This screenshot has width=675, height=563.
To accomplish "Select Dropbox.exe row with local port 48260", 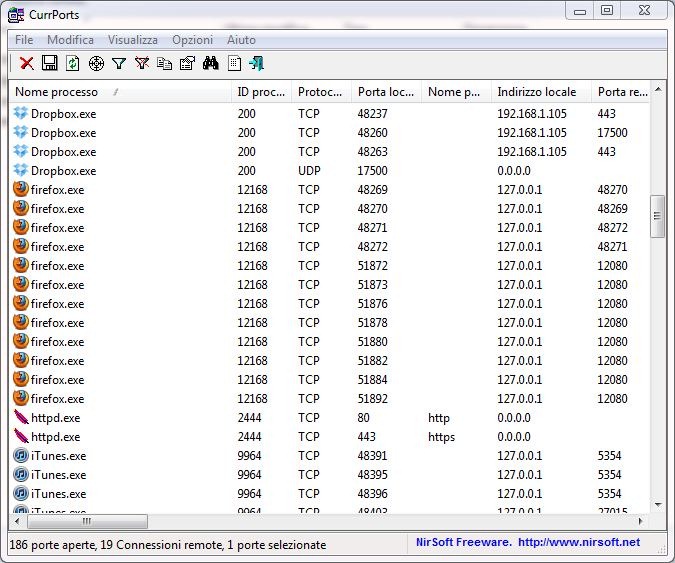I will pyautogui.click(x=329, y=132).
